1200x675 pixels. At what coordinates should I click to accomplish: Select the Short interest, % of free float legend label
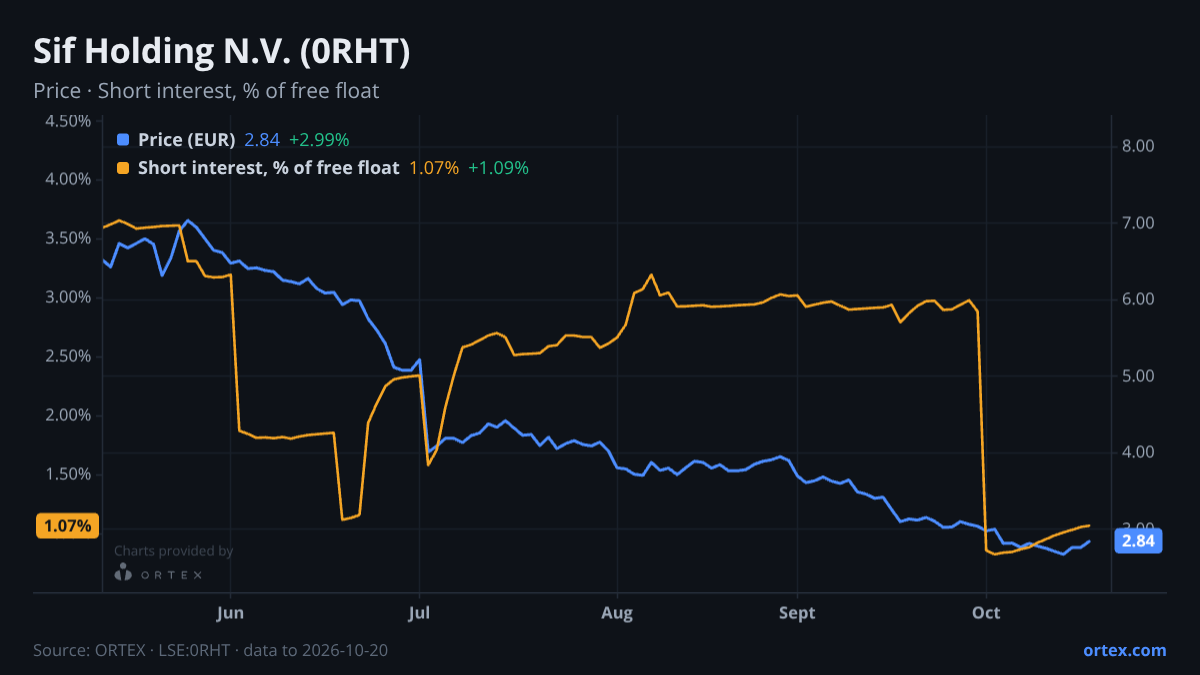pyautogui.click(x=268, y=168)
